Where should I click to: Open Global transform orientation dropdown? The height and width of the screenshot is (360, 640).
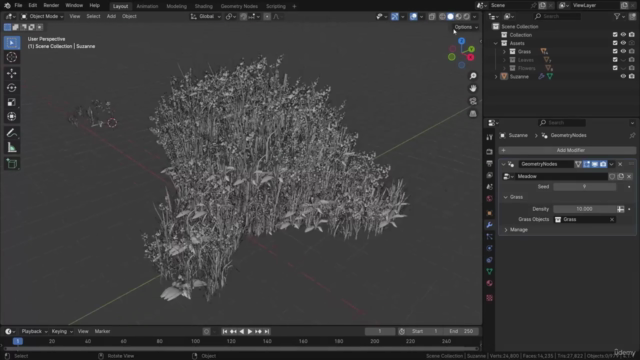pyautogui.click(x=206, y=16)
